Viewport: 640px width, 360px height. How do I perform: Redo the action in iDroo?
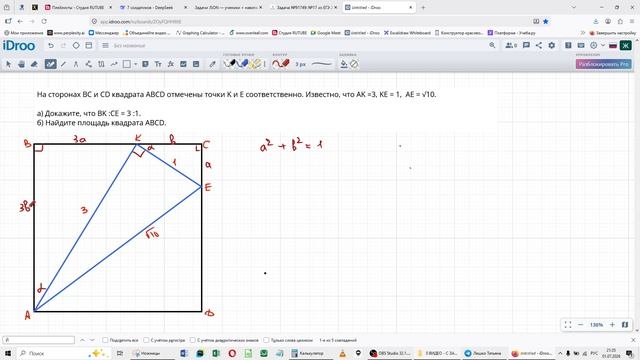63,46
